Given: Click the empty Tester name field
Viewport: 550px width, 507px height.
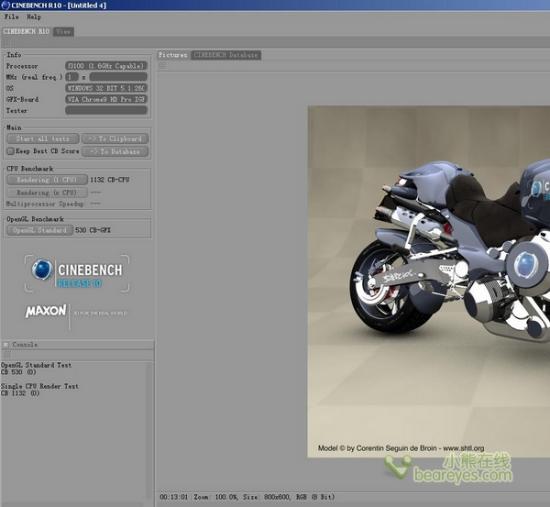Looking at the screenshot, I should (x=106, y=111).
